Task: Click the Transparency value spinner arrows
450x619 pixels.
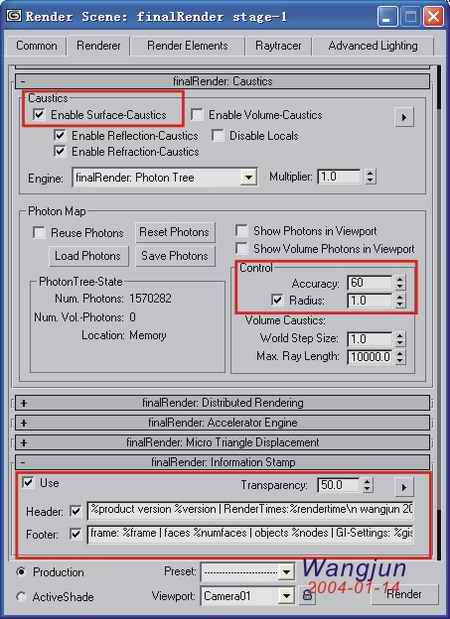Action: pyautogui.click(x=368, y=485)
